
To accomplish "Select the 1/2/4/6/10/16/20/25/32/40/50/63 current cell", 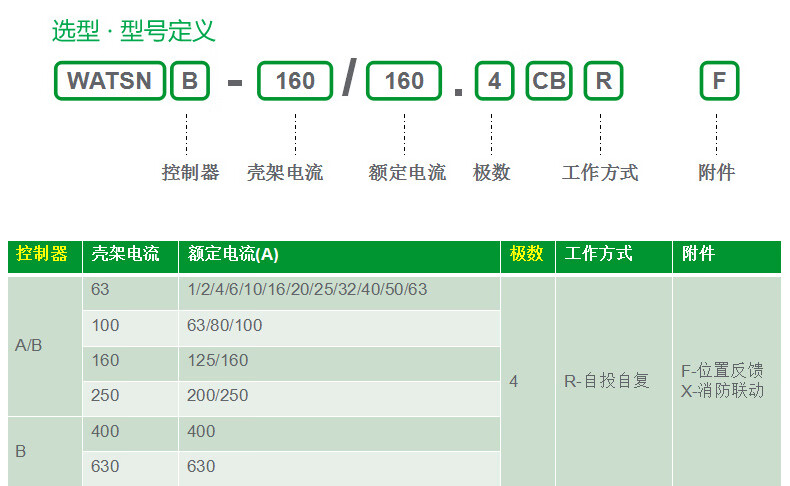I will pyautogui.click(x=307, y=290).
